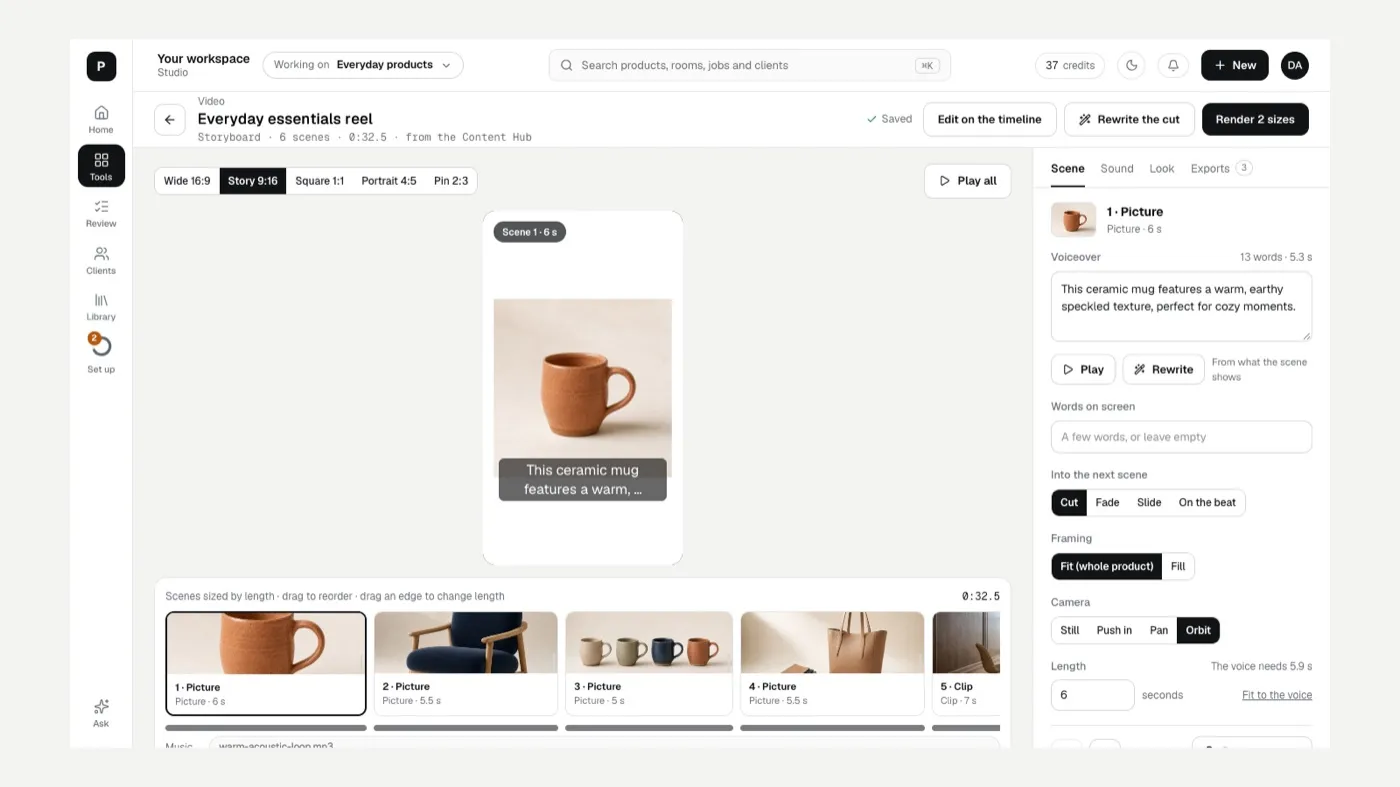Screen dimensions: 1400x787
Task: Open the Set up progress item
Action: (101, 354)
